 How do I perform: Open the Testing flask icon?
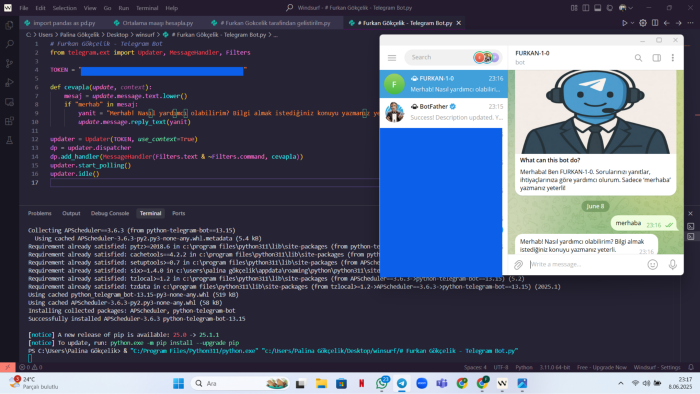9,140
